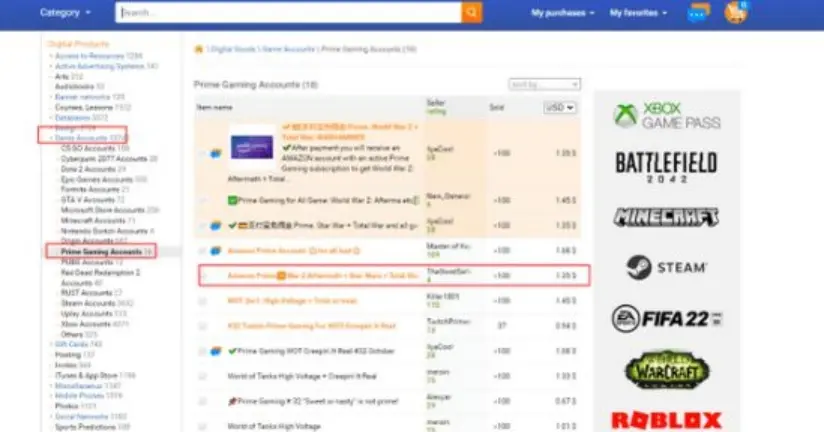Image resolution: width=824 pixels, height=432 pixels.
Task: Tick checkbox for WOT High Voltage orange listing
Action: 202,301
